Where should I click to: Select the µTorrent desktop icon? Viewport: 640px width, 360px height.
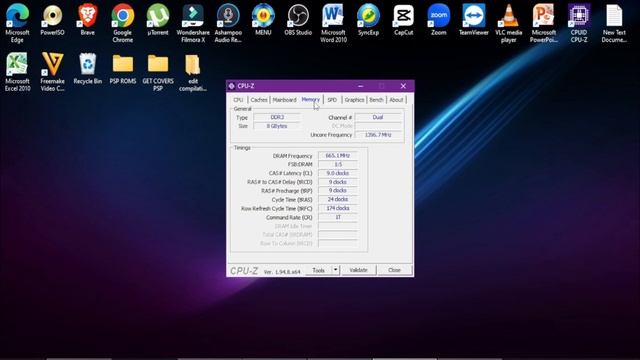click(x=158, y=20)
